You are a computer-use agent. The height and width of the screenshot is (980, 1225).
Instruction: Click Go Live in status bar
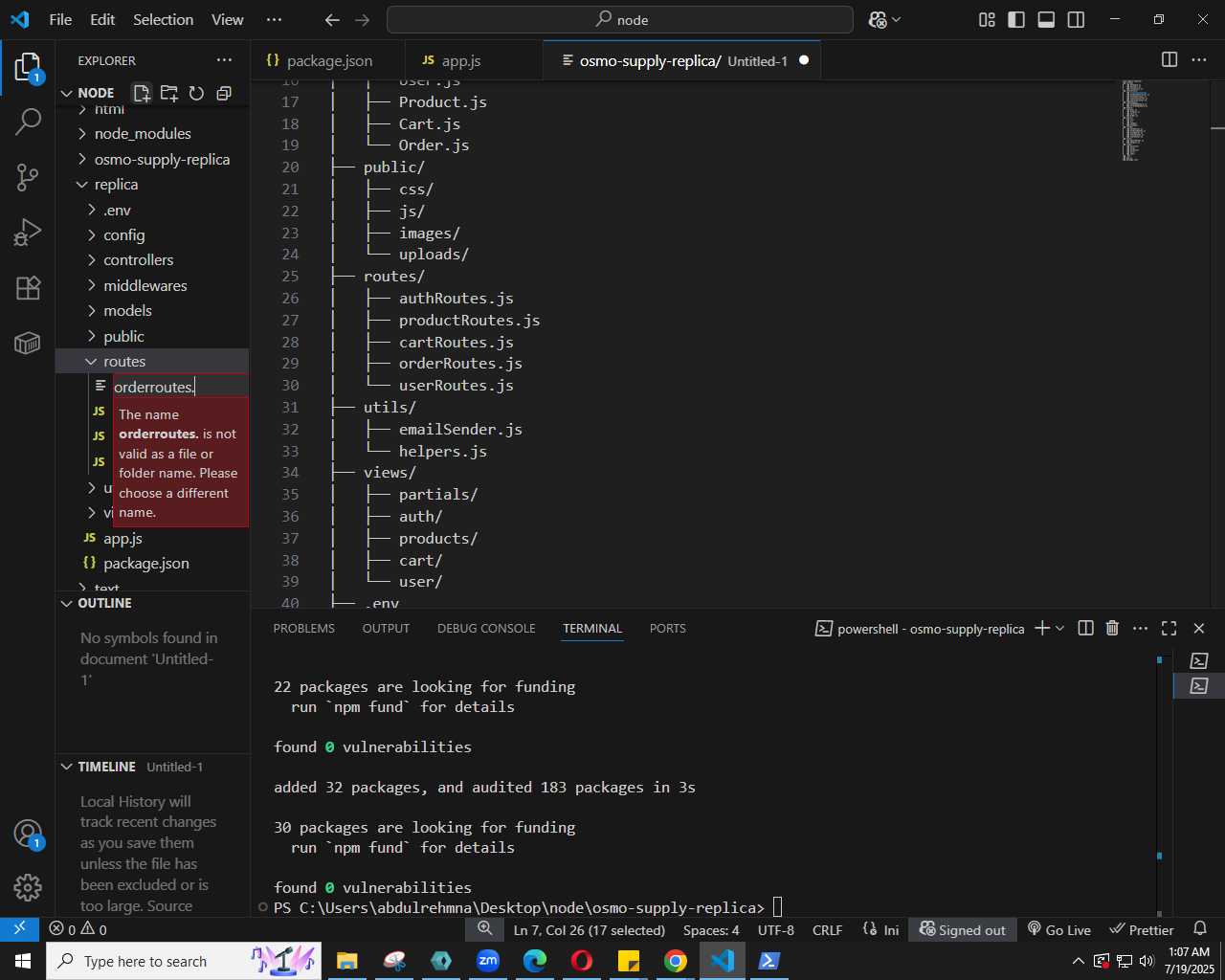pos(1059,929)
